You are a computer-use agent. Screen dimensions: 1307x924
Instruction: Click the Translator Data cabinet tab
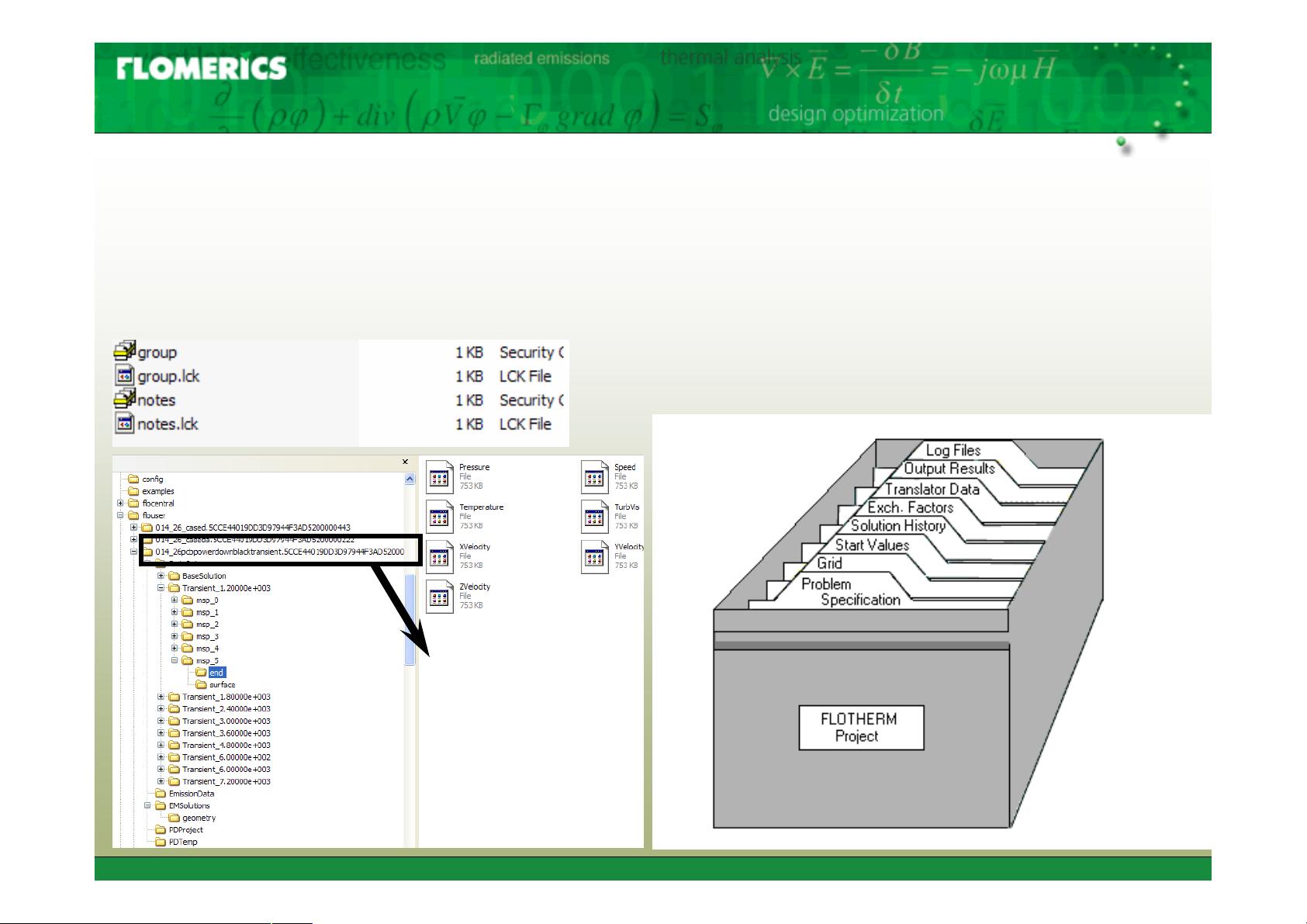coord(932,489)
